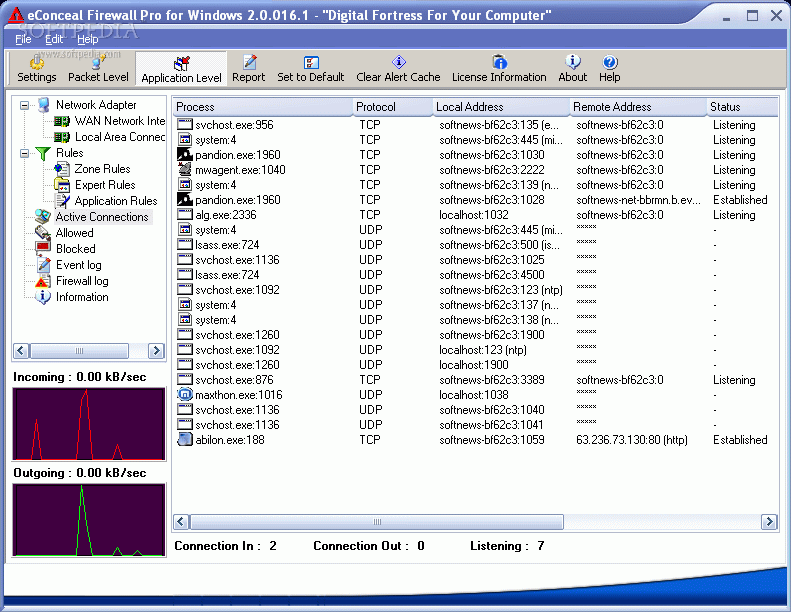Open License Information toolbar icon

click(x=499, y=62)
